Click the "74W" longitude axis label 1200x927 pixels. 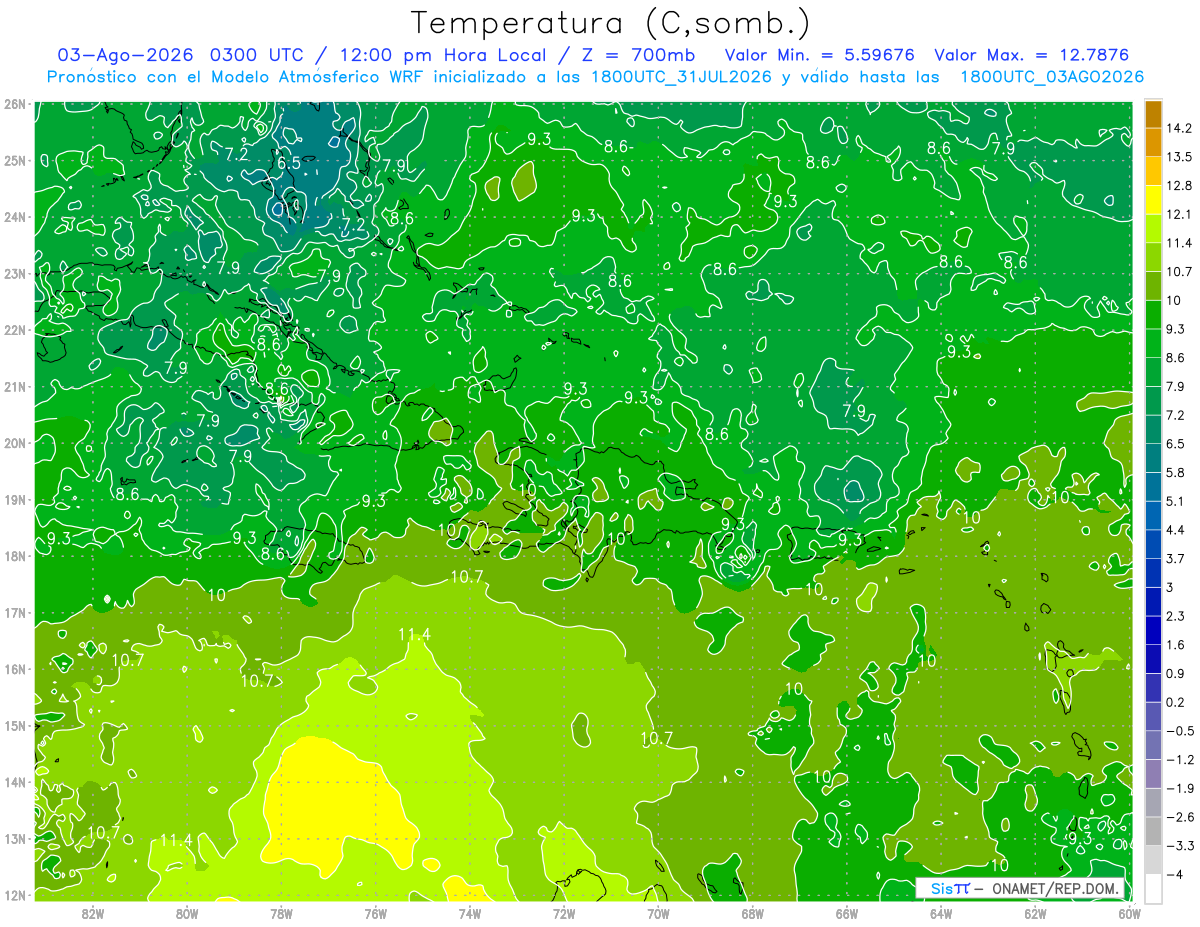pos(470,914)
